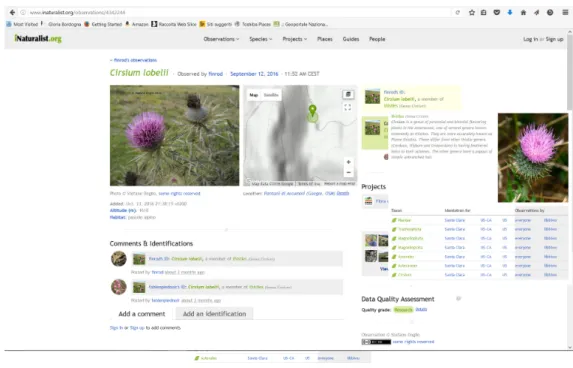Click the page reload icon

coord(458,12)
